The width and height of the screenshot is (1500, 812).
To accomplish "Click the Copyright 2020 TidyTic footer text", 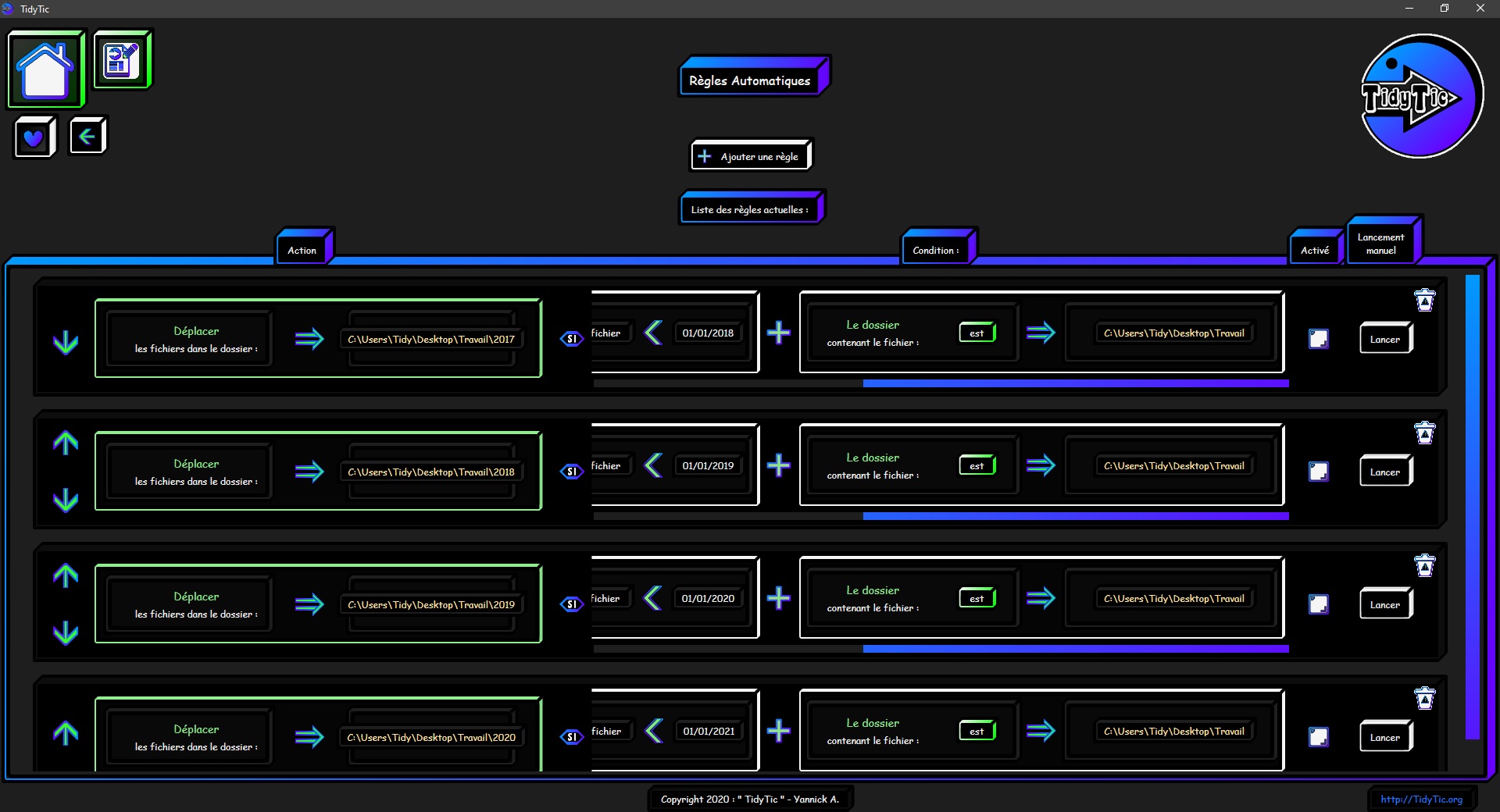I will (750, 799).
